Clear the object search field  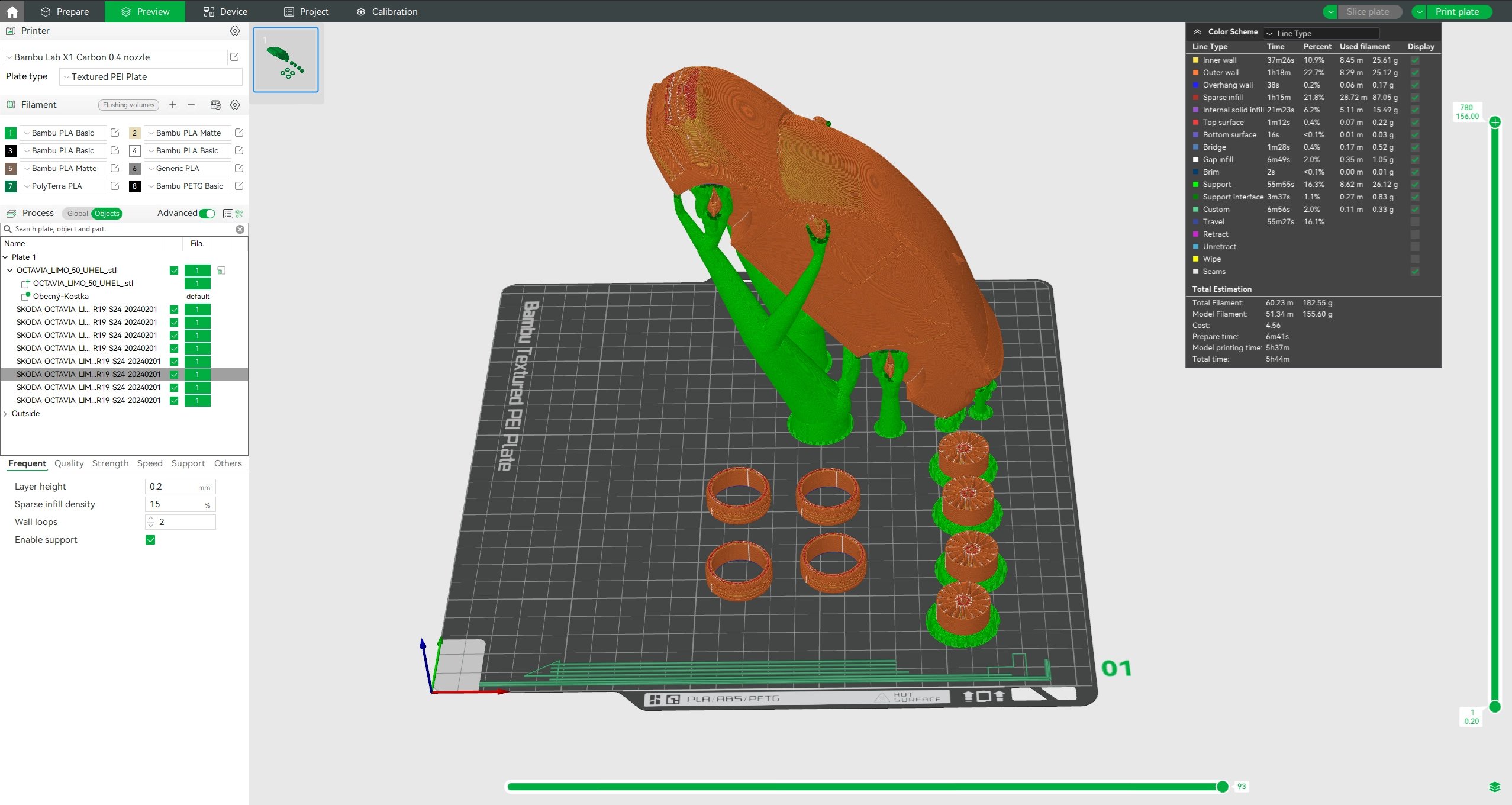coord(240,229)
